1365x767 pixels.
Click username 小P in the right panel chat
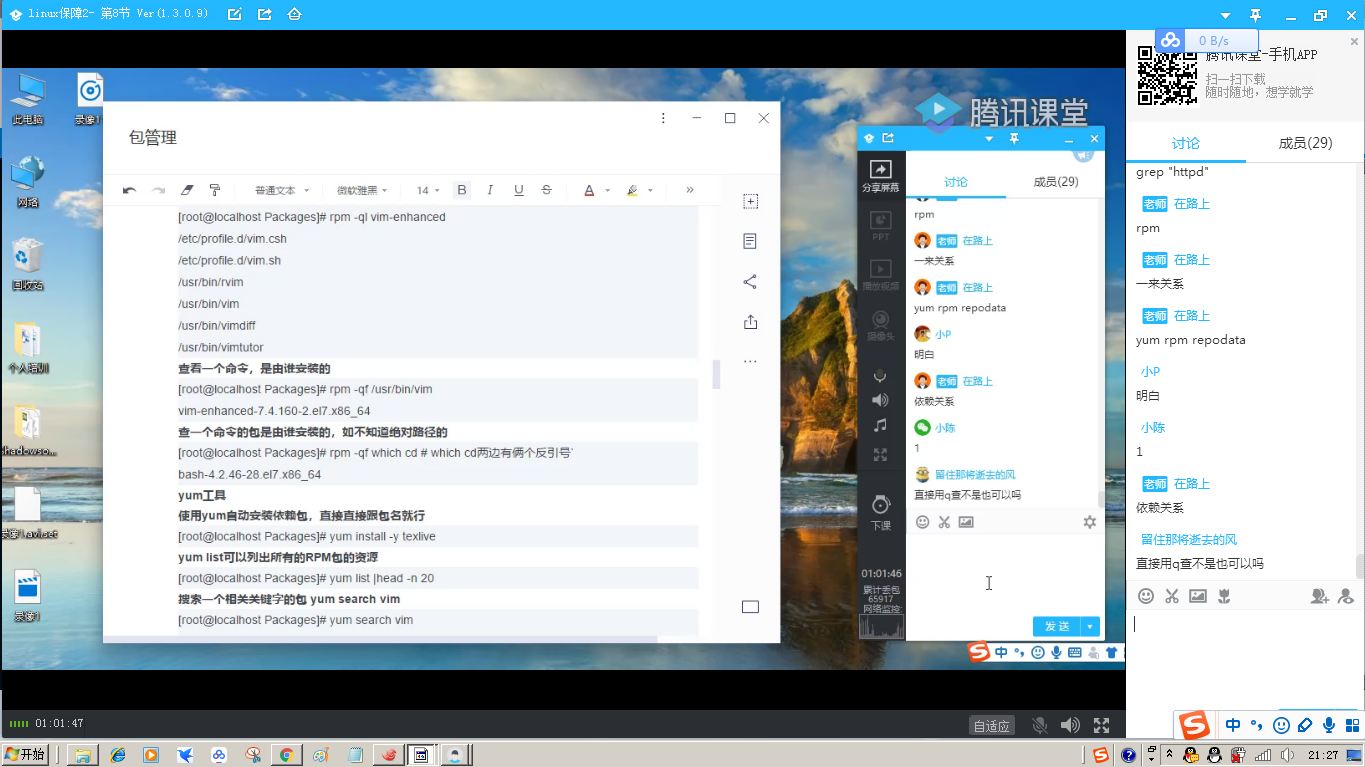pyautogui.click(x=1150, y=371)
